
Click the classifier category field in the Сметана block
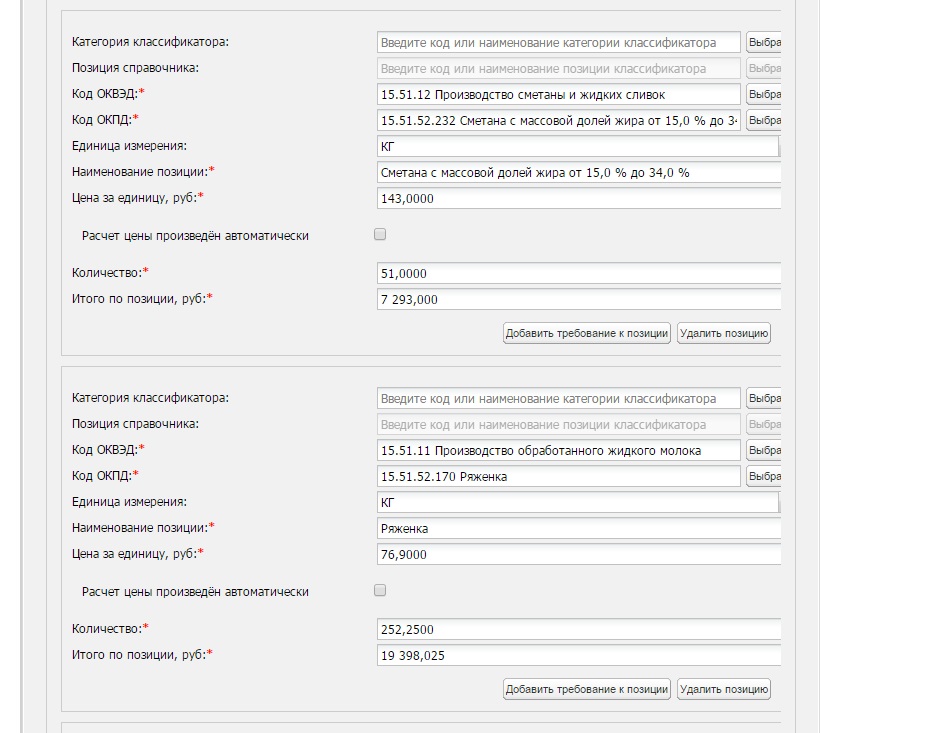tap(559, 42)
